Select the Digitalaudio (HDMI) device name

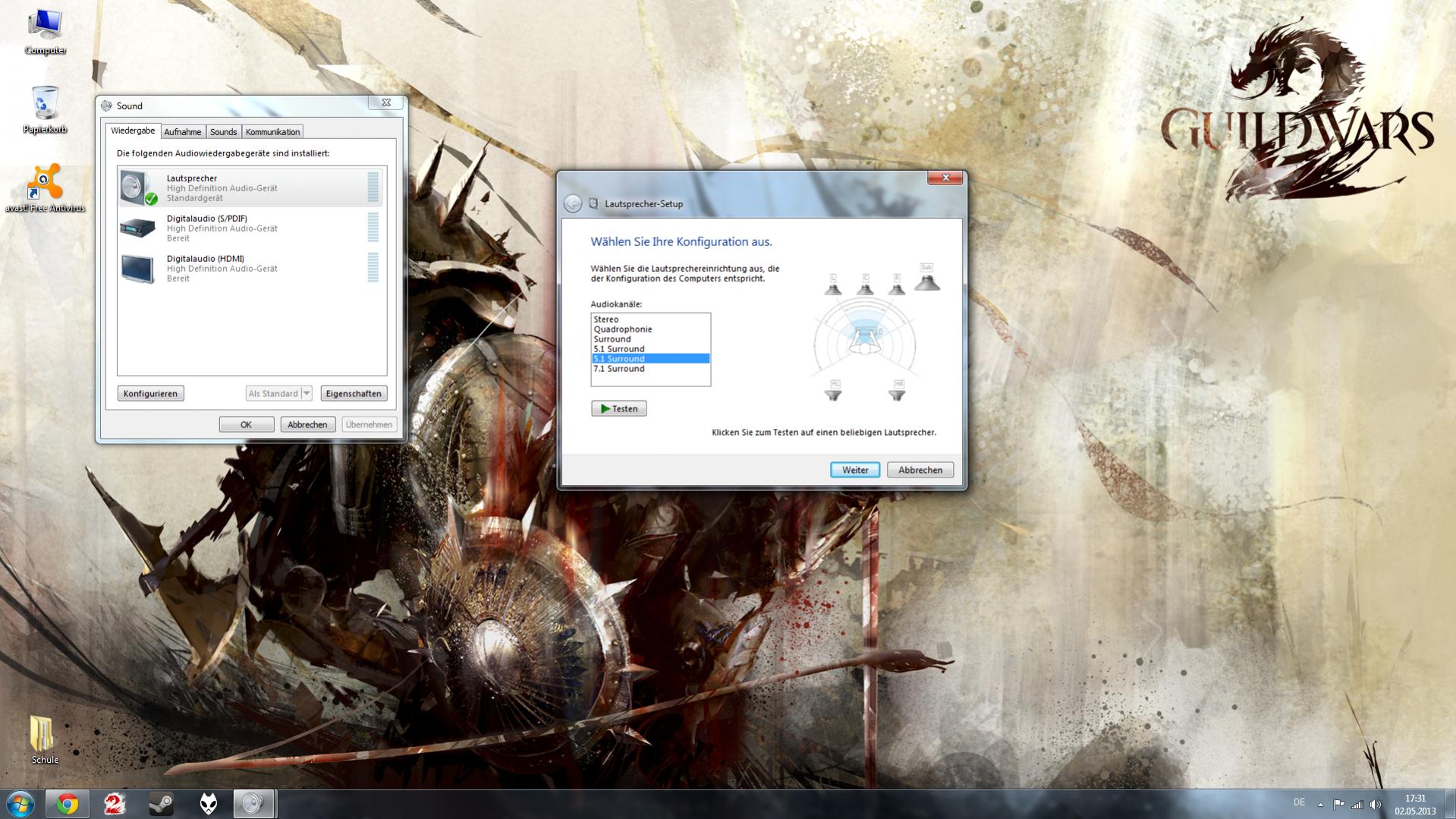206,259
